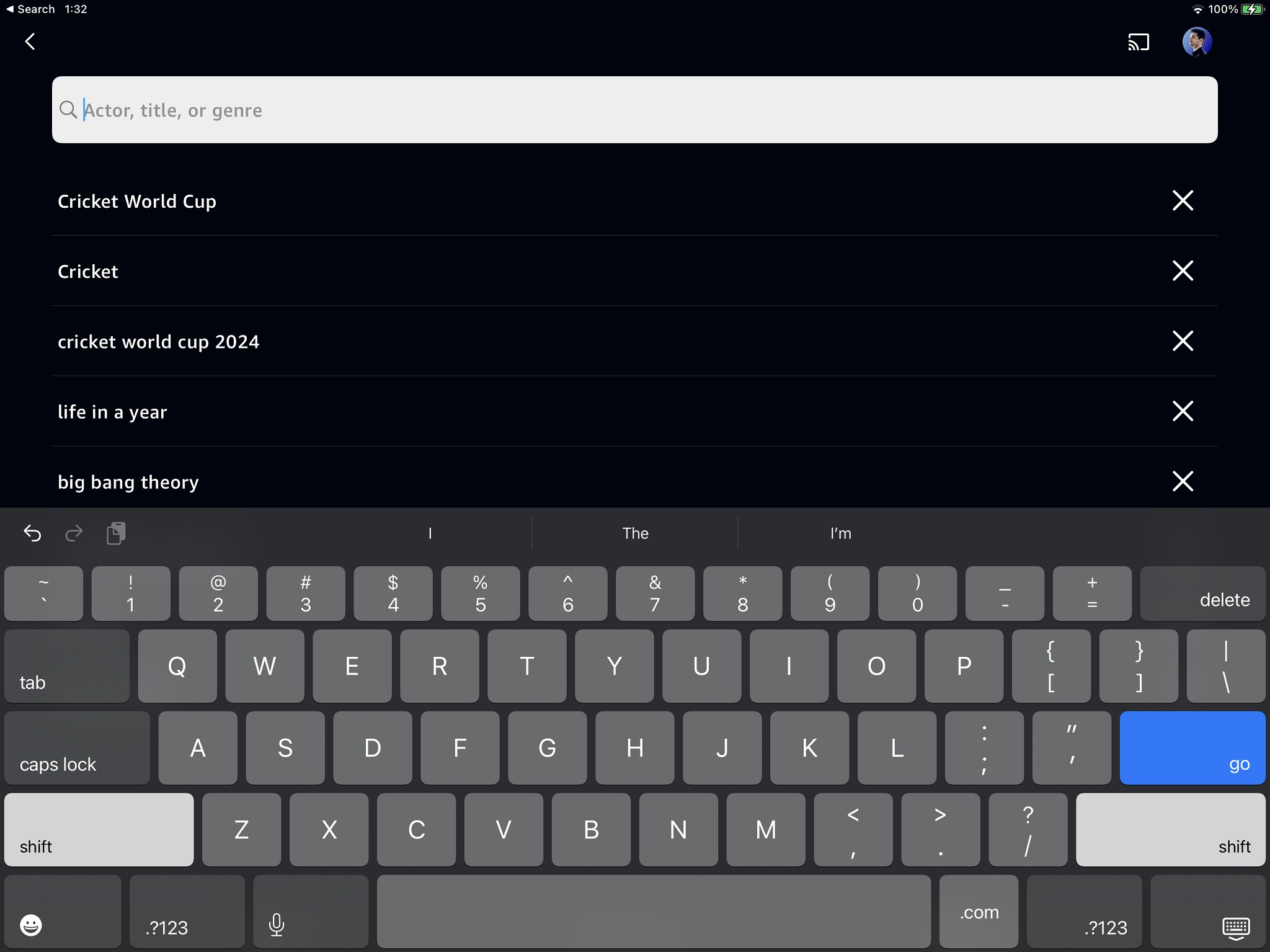Select the recent search cricket world cup 2024

coord(159,342)
